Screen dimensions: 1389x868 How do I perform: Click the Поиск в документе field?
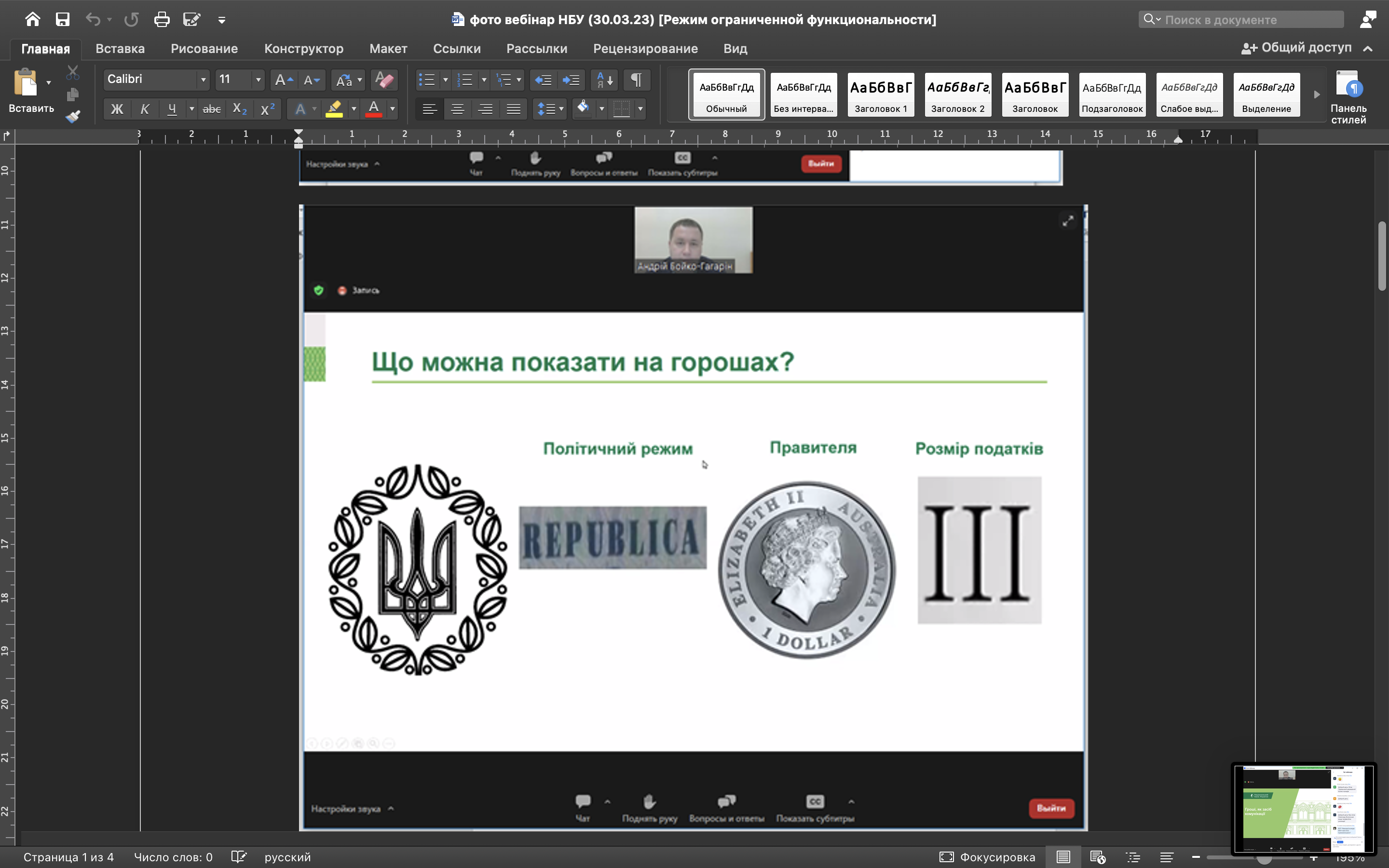pos(1241,19)
